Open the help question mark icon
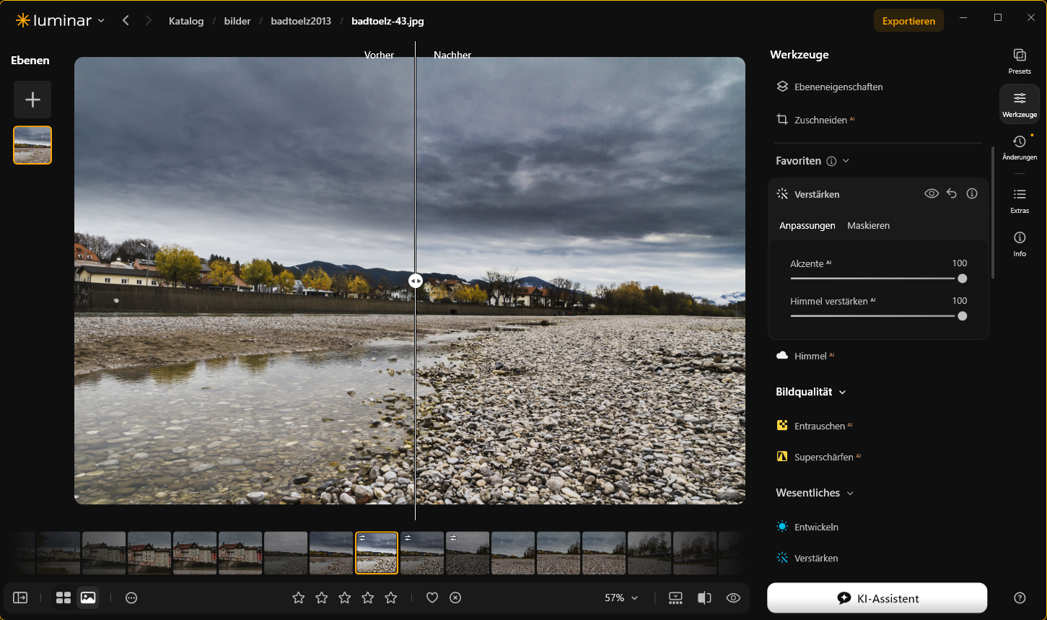The width and height of the screenshot is (1047, 620). click(1020, 598)
